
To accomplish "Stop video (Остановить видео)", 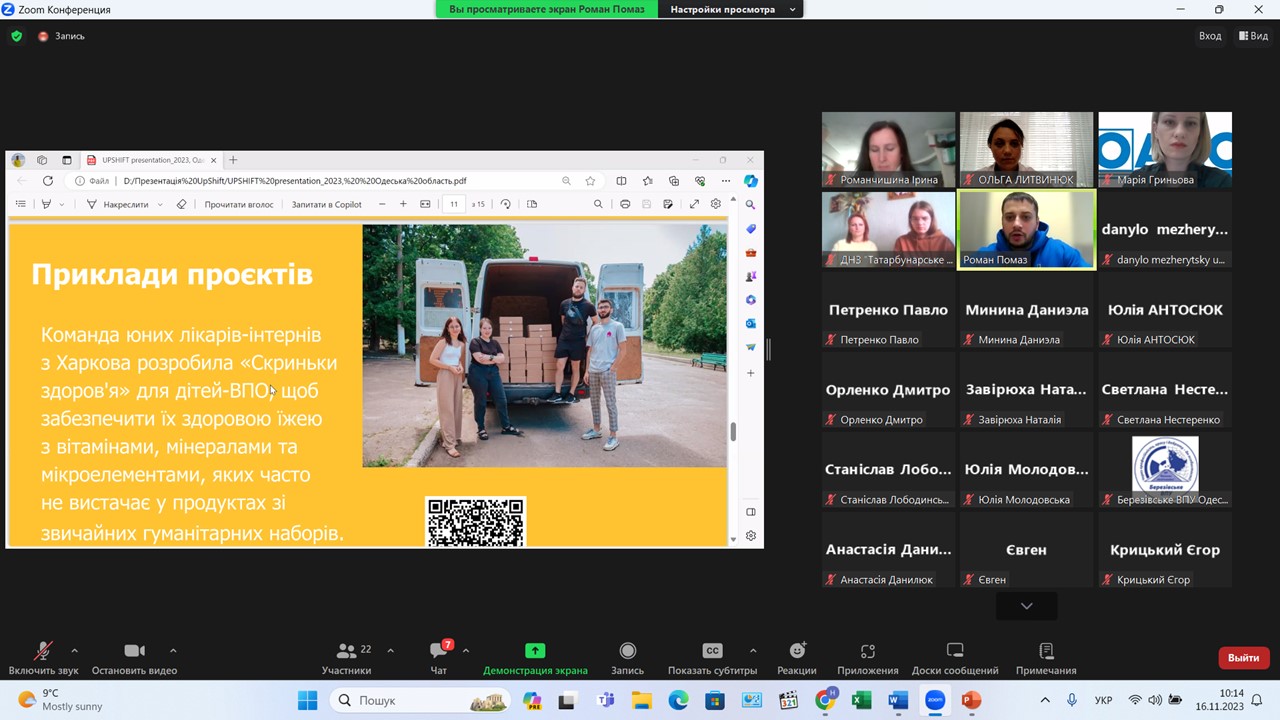I will (134, 656).
